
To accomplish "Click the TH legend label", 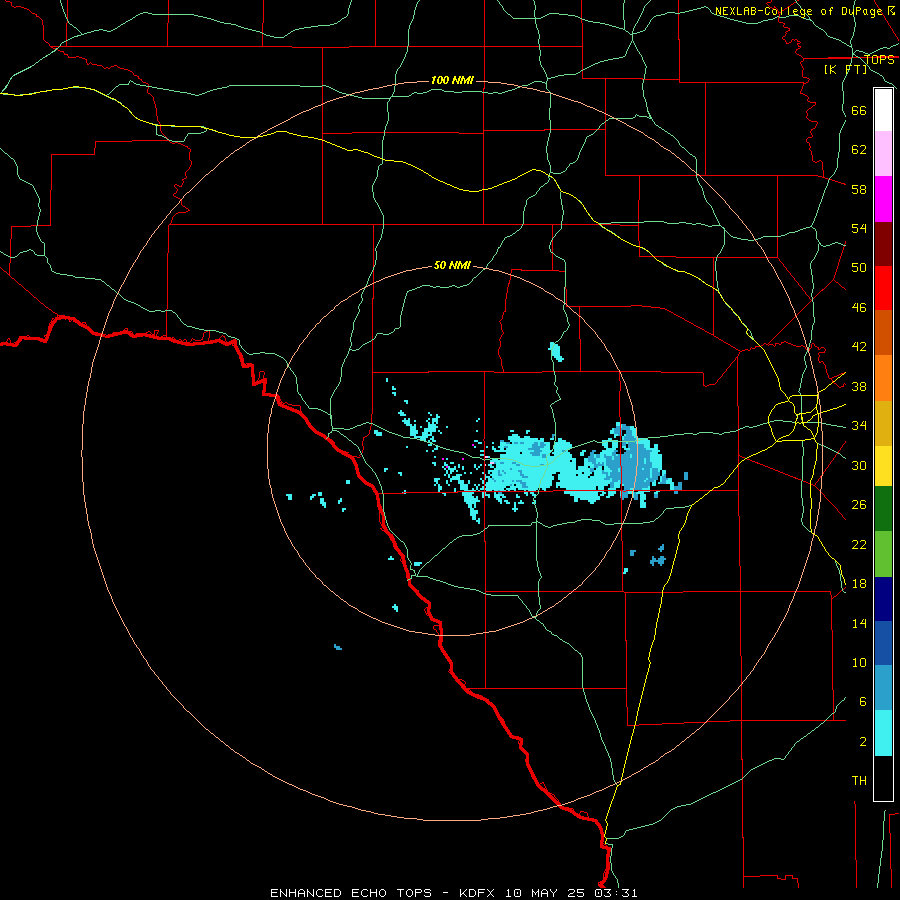I will pyautogui.click(x=859, y=781).
